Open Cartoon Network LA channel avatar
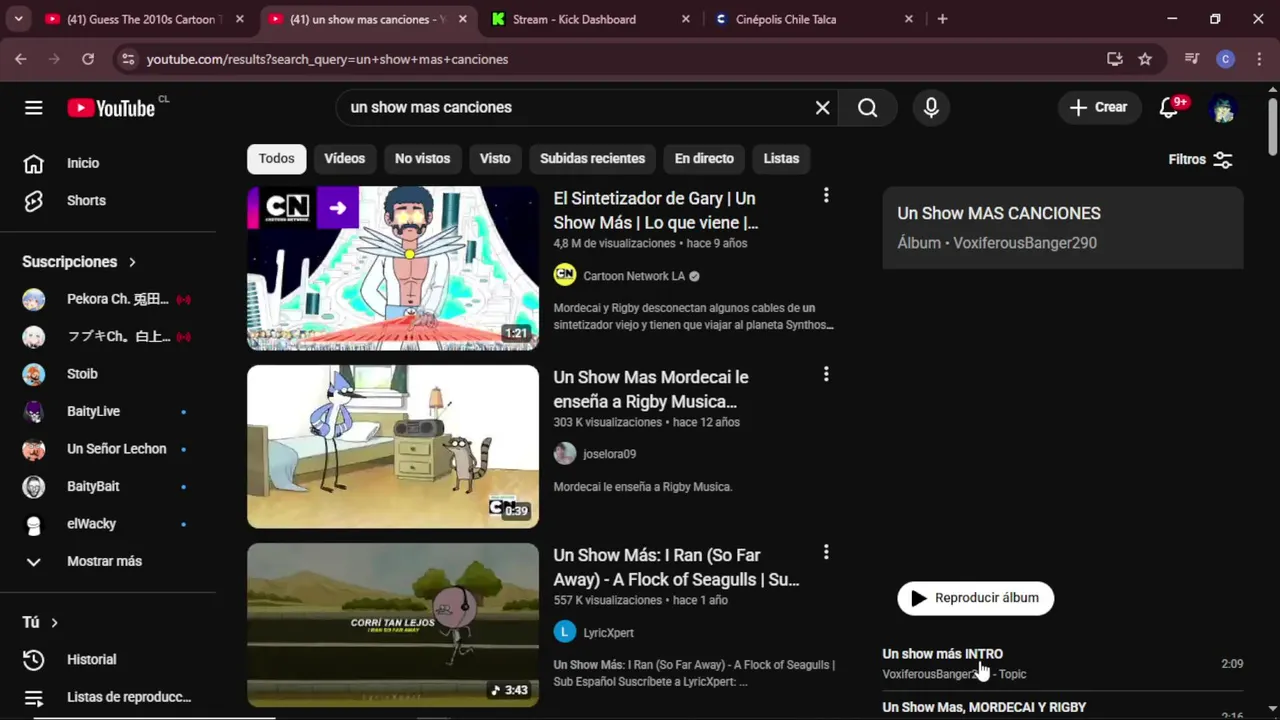 tap(565, 275)
